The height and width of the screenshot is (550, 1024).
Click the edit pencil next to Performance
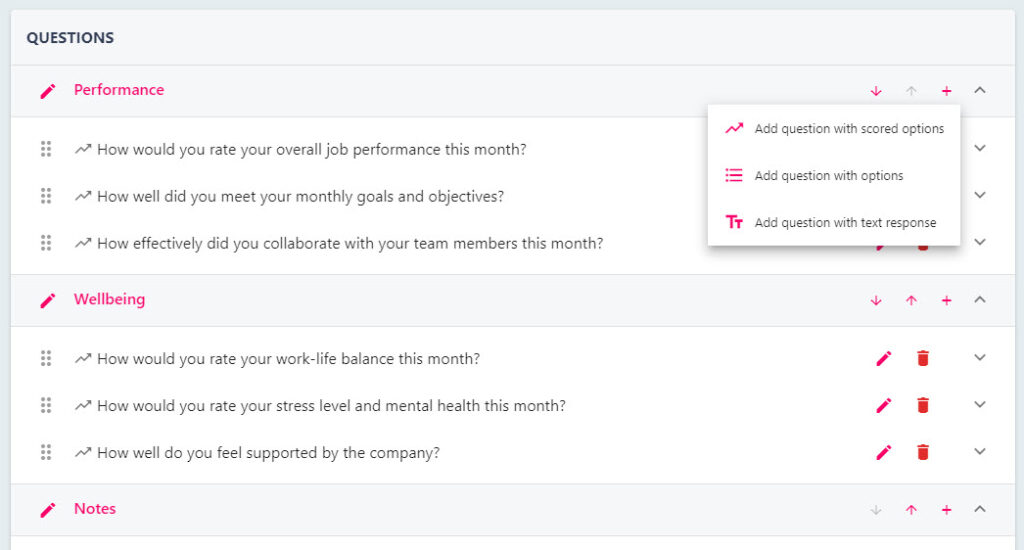(x=48, y=91)
